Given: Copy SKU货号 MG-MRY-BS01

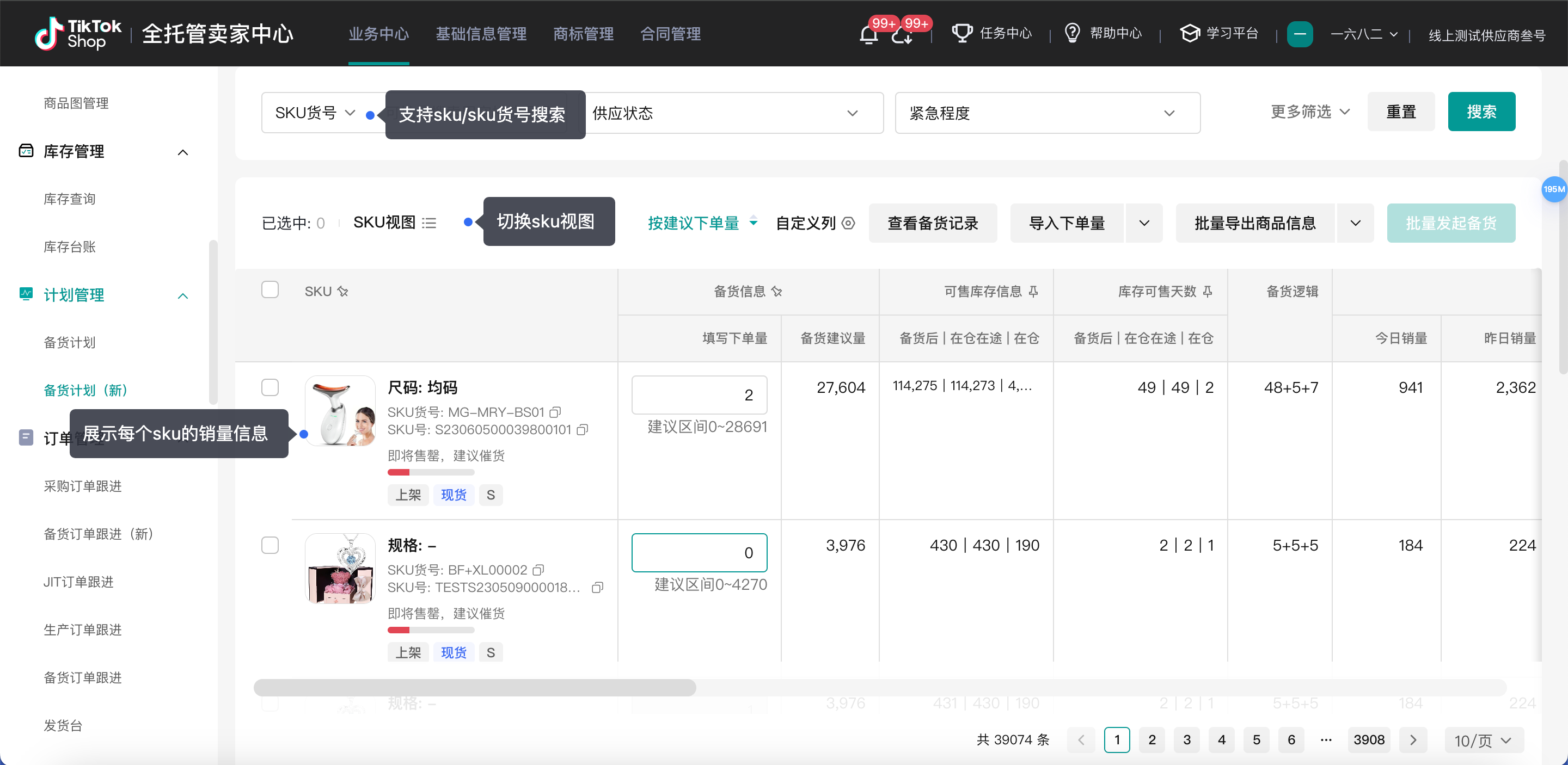Looking at the screenshot, I should (555, 412).
